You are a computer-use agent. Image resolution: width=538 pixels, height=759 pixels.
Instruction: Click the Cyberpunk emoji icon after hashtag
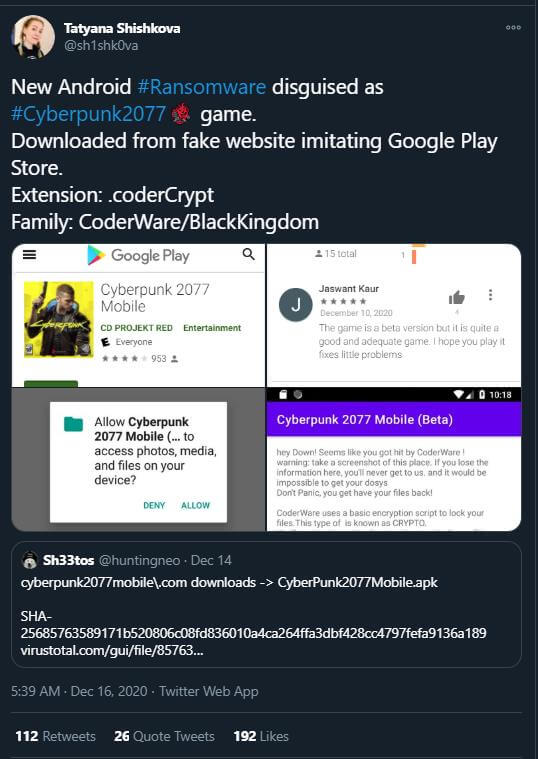pyautogui.click(x=181, y=114)
